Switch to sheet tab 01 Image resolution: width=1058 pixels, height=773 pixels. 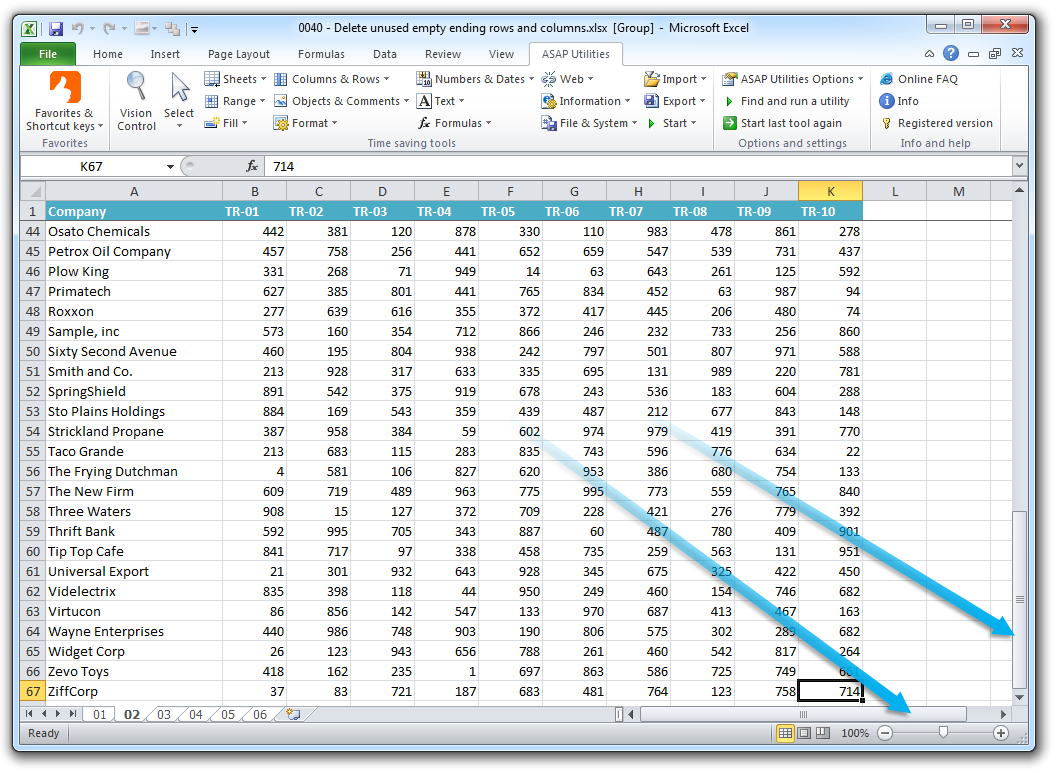(x=99, y=714)
